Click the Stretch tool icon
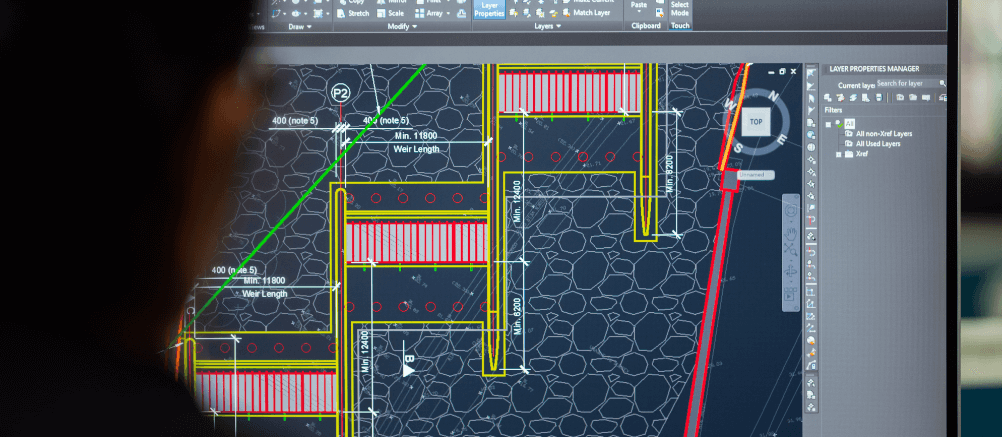 [x=341, y=13]
